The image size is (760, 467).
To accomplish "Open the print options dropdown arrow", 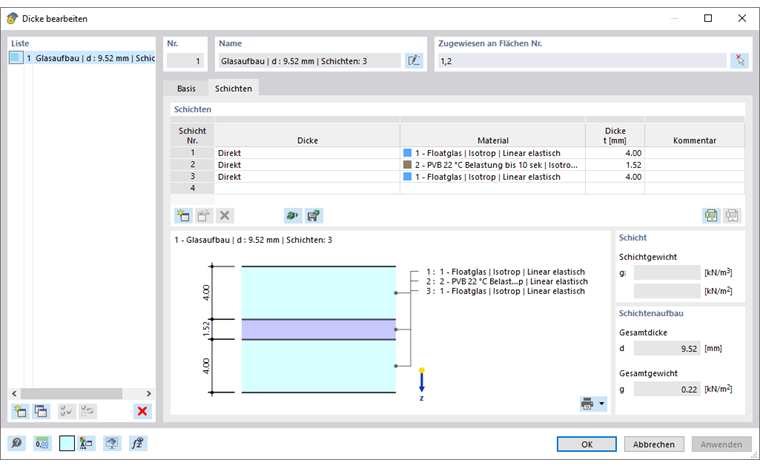I will click(602, 403).
